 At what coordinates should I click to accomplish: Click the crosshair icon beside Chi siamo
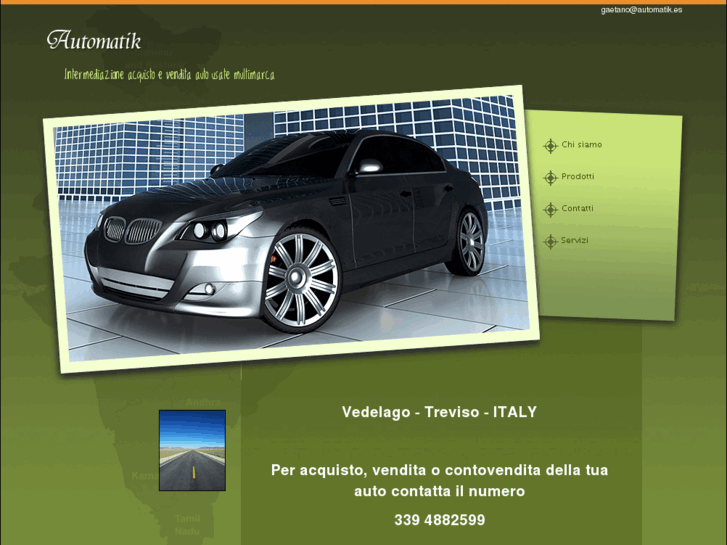550,146
